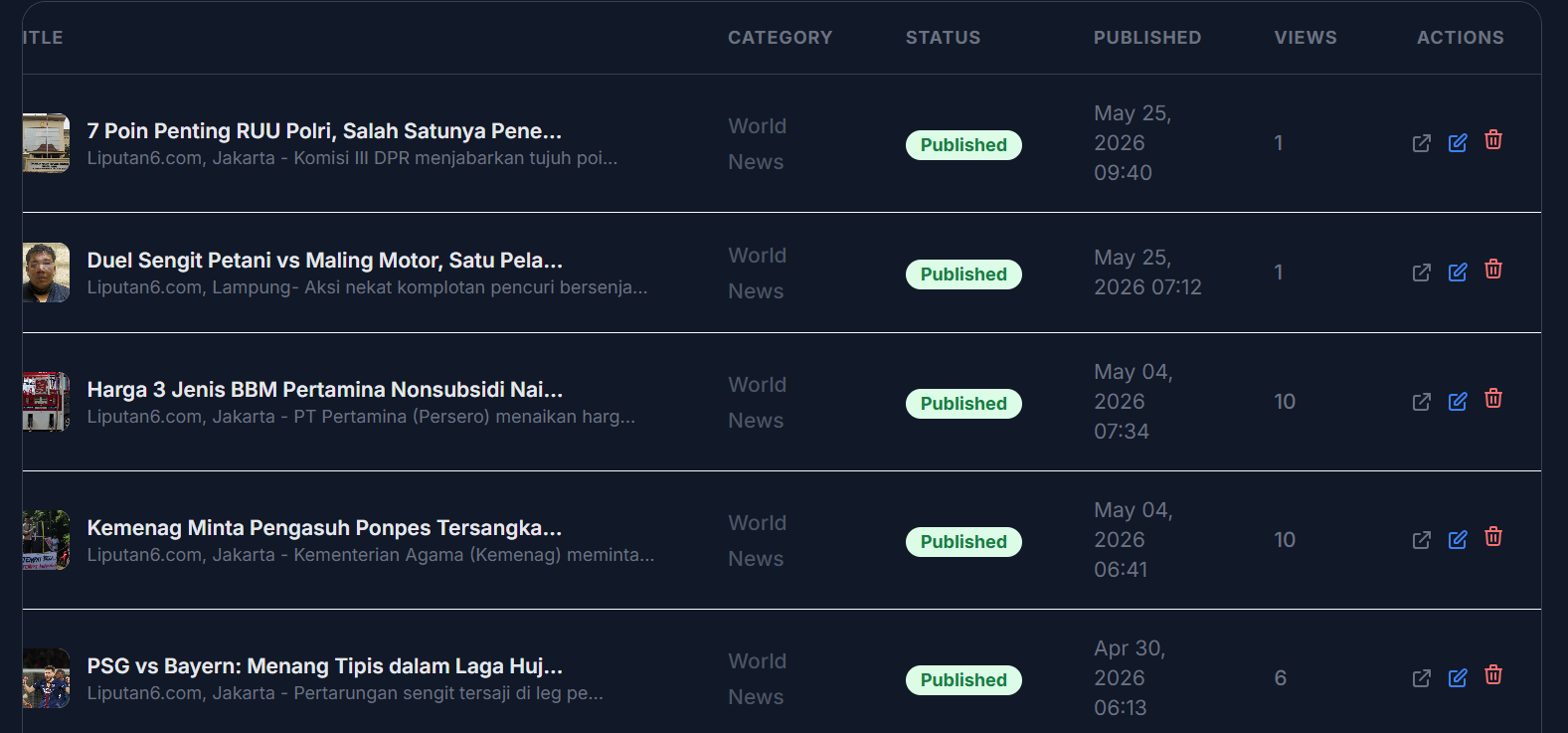Edit the 7 Poin Penting RUU Polri article
The height and width of the screenshot is (733, 1568).
[x=1458, y=143]
